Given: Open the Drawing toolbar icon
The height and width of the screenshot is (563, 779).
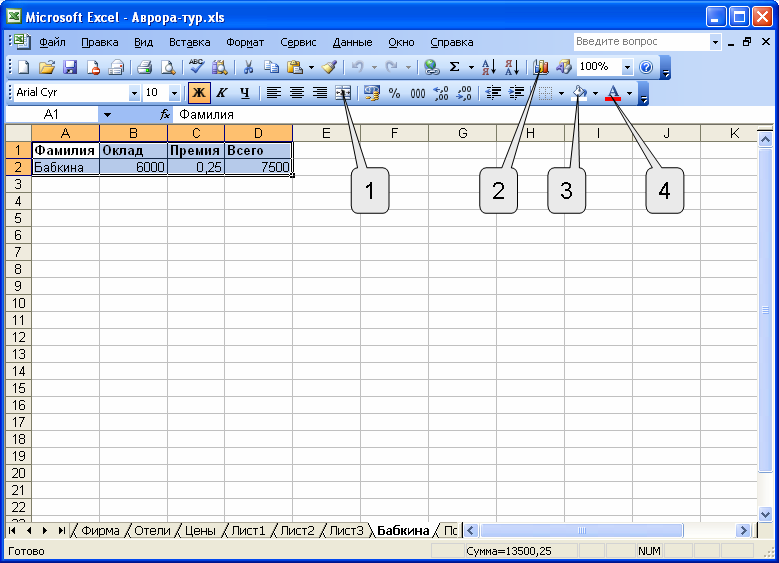Looking at the screenshot, I should click(x=564, y=67).
